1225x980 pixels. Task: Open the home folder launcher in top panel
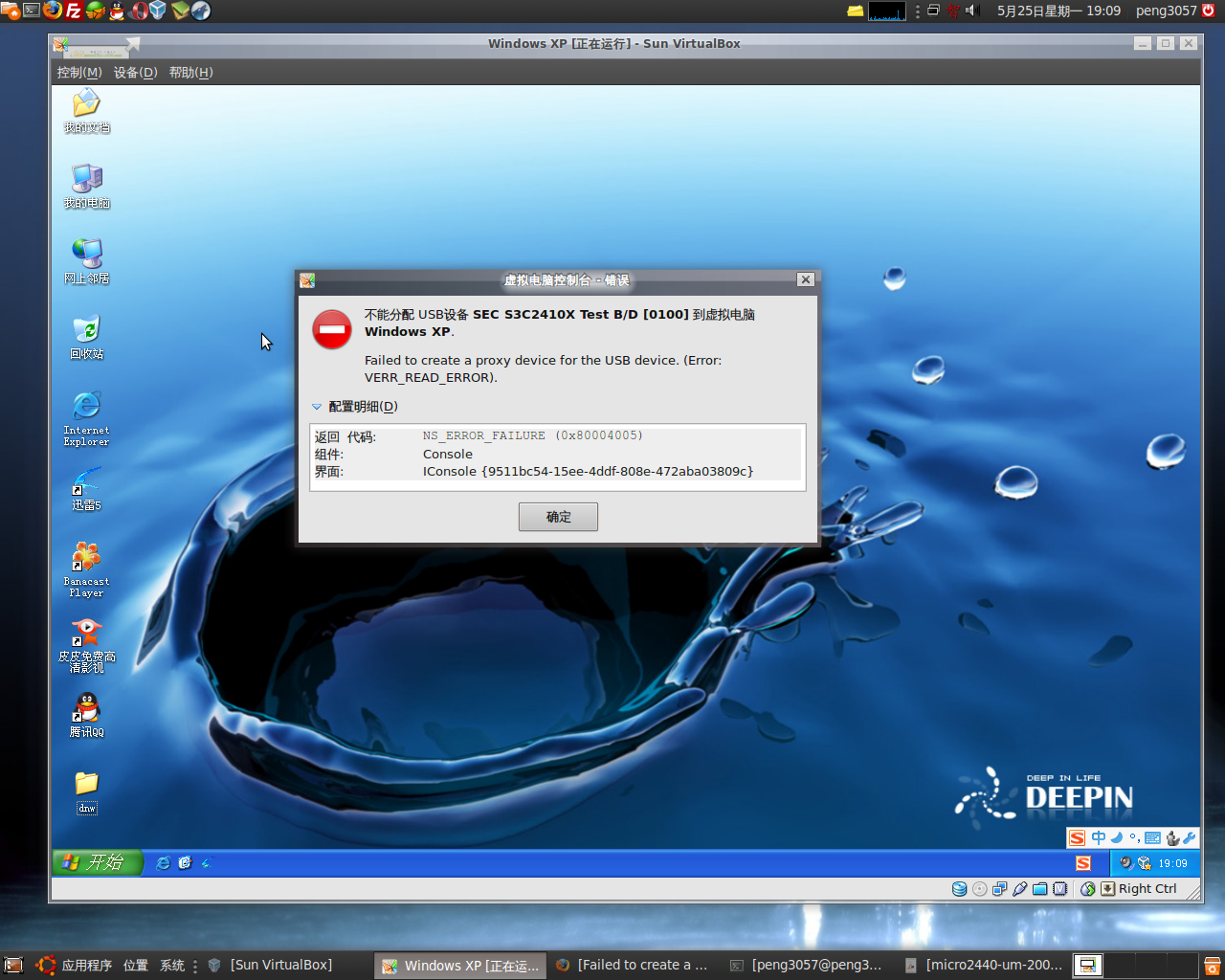coord(10,11)
